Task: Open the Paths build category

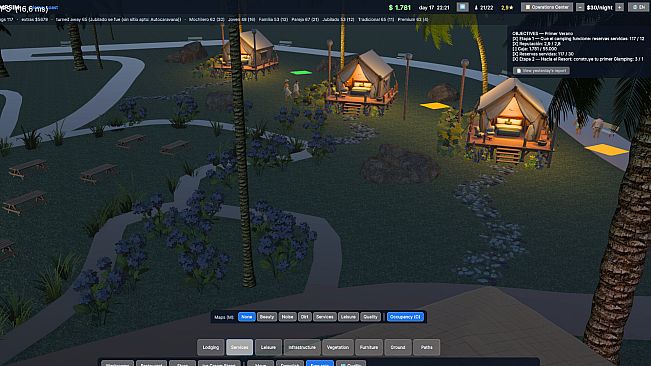Action: (426, 347)
